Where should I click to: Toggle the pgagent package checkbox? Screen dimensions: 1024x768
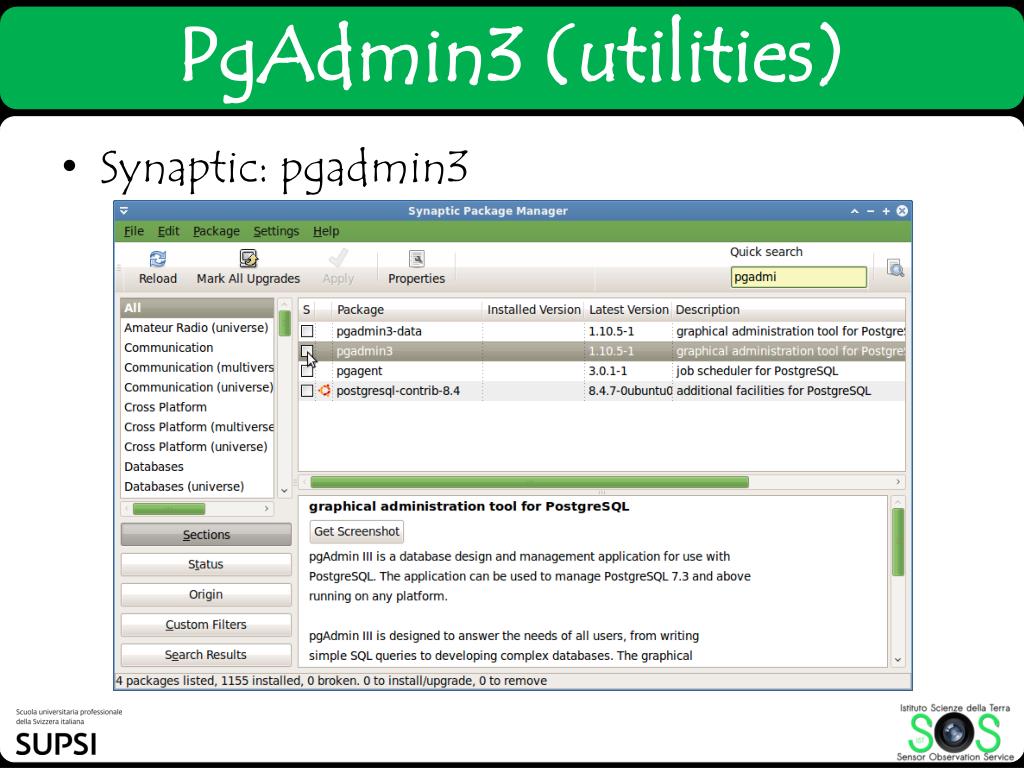pos(307,371)
